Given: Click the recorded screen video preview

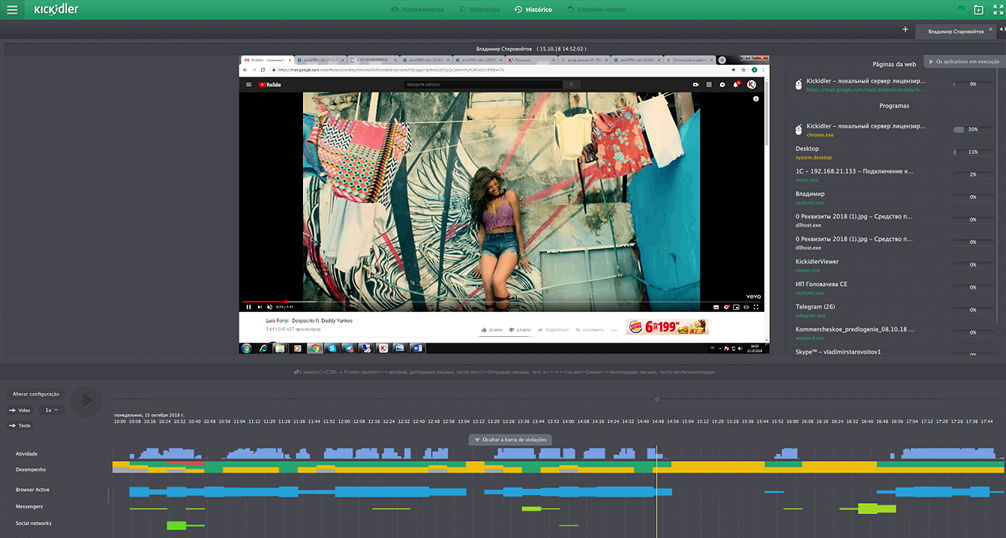Looking at the screenshot, I should 504,205.
